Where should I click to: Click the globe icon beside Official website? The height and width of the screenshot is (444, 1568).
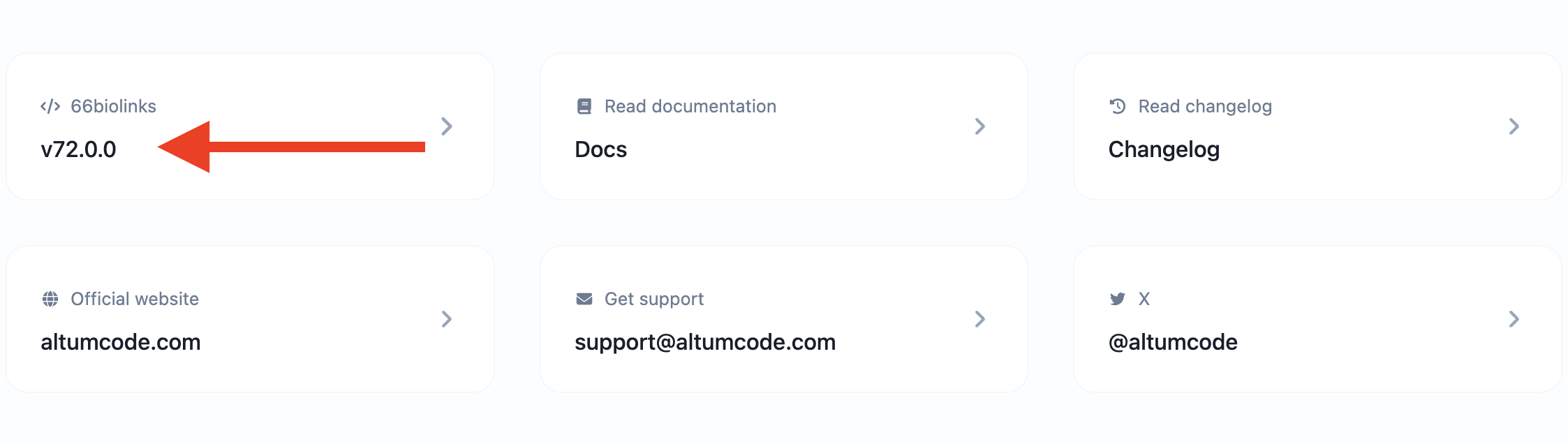pos(50,299)
